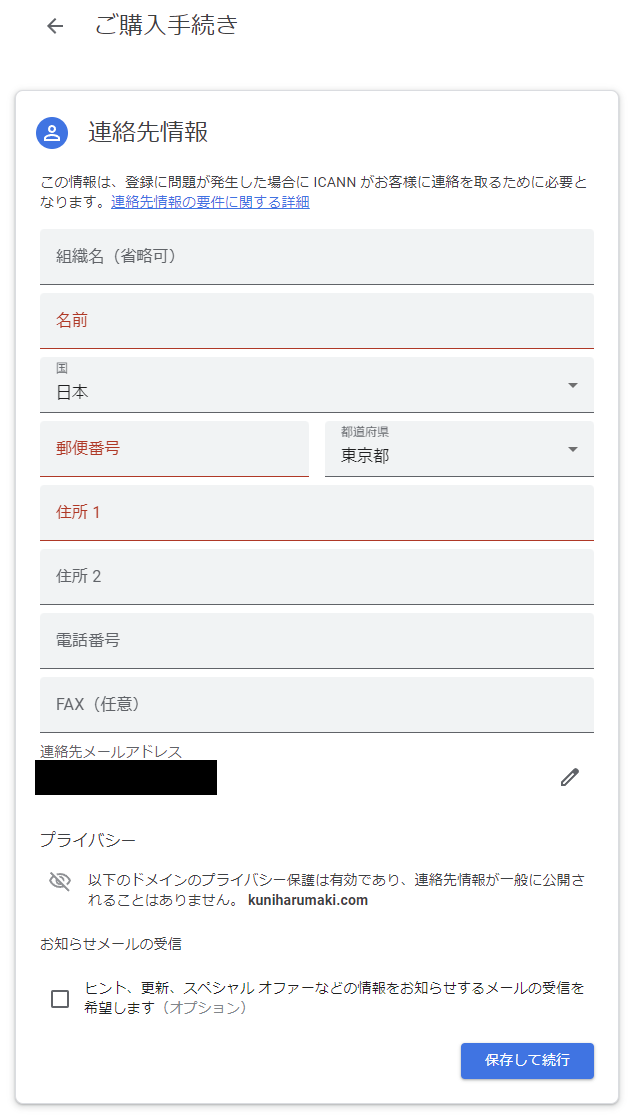The image size is (634, 1115).
Task: Focus the 住所 2 address field
Action: (317, 577)
